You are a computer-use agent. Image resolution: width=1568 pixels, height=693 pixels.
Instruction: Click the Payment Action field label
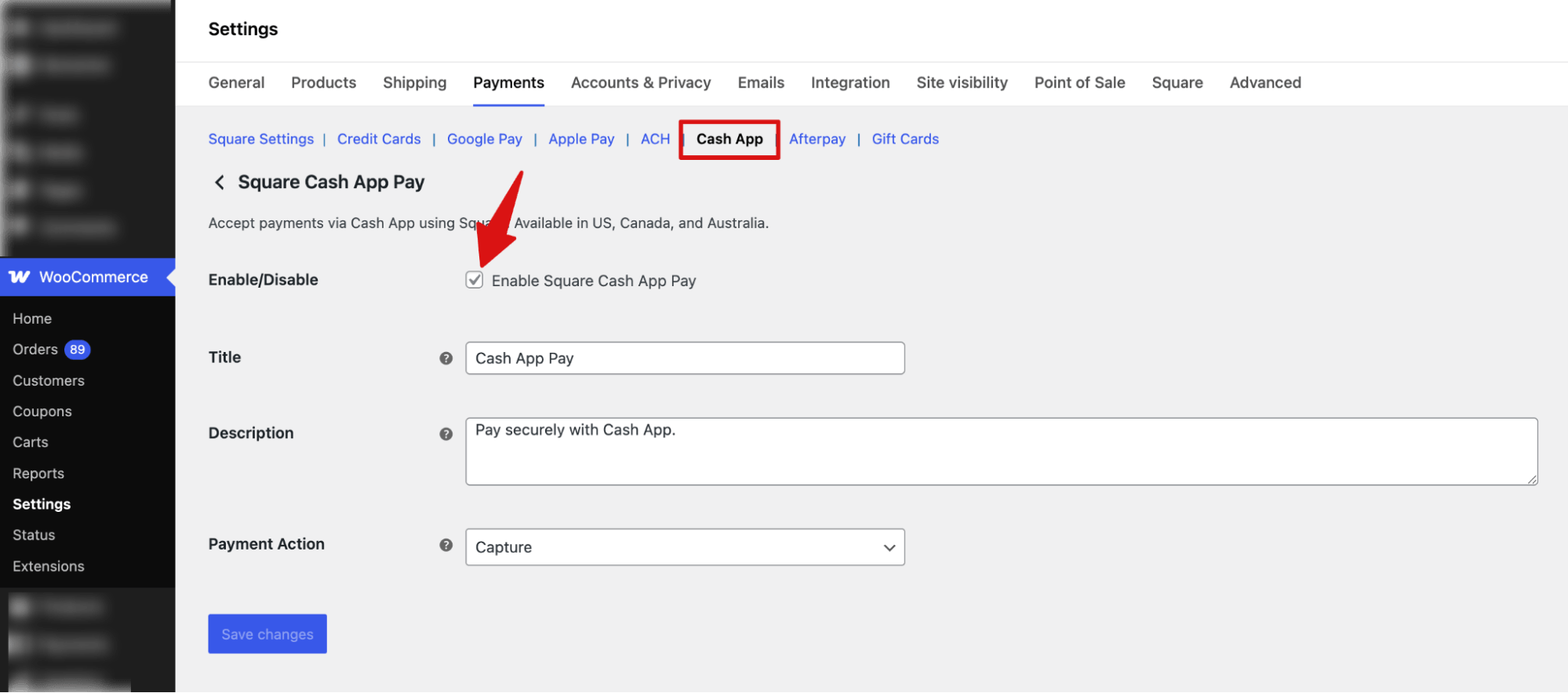click(x=267, y=544)
